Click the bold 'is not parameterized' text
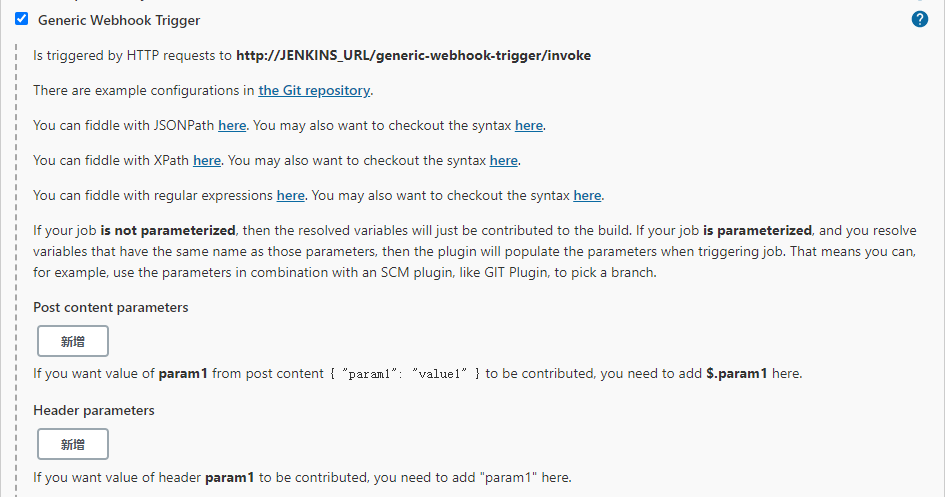Viewport: 945px width, 497px height. (168, 230)
